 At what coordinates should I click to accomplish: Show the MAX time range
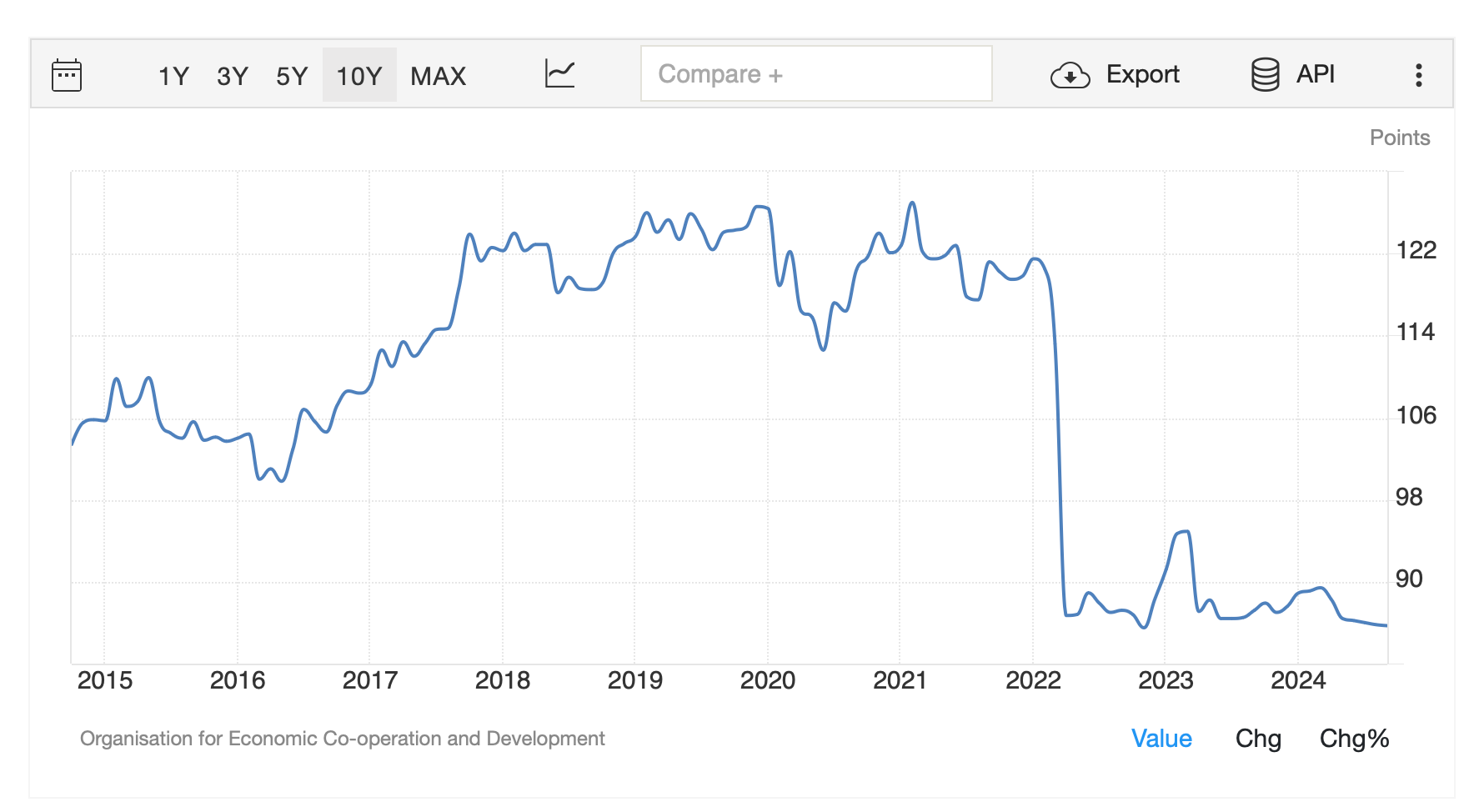click(438, 76)
